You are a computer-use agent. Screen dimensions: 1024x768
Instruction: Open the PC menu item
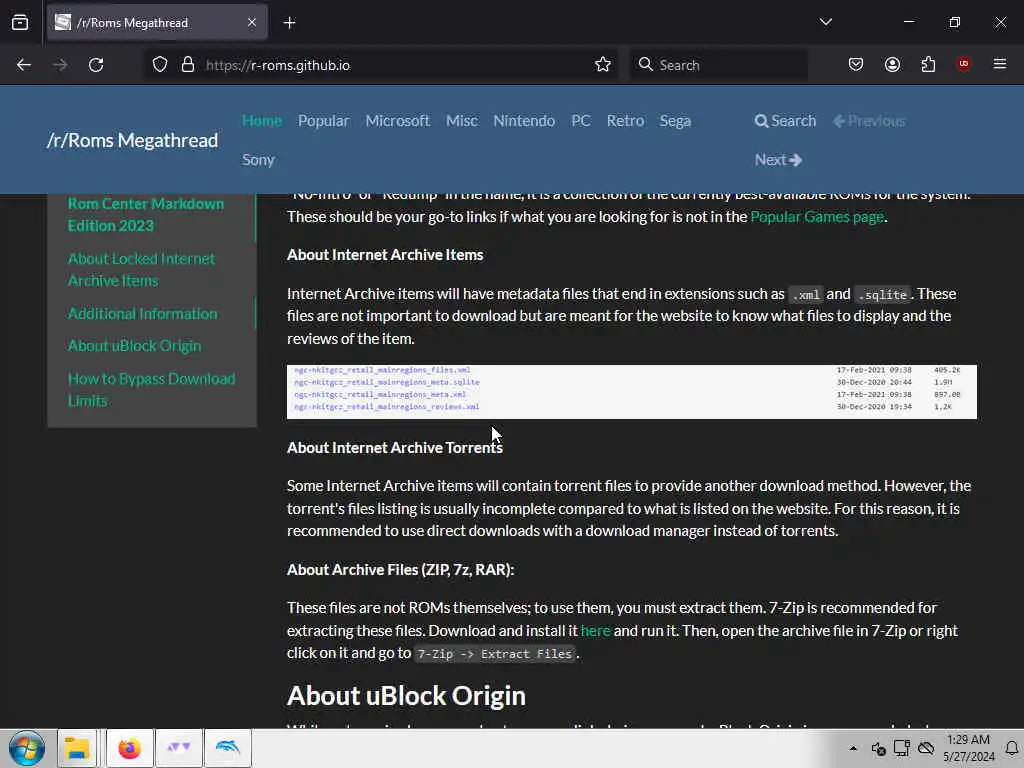click(581, 121)
